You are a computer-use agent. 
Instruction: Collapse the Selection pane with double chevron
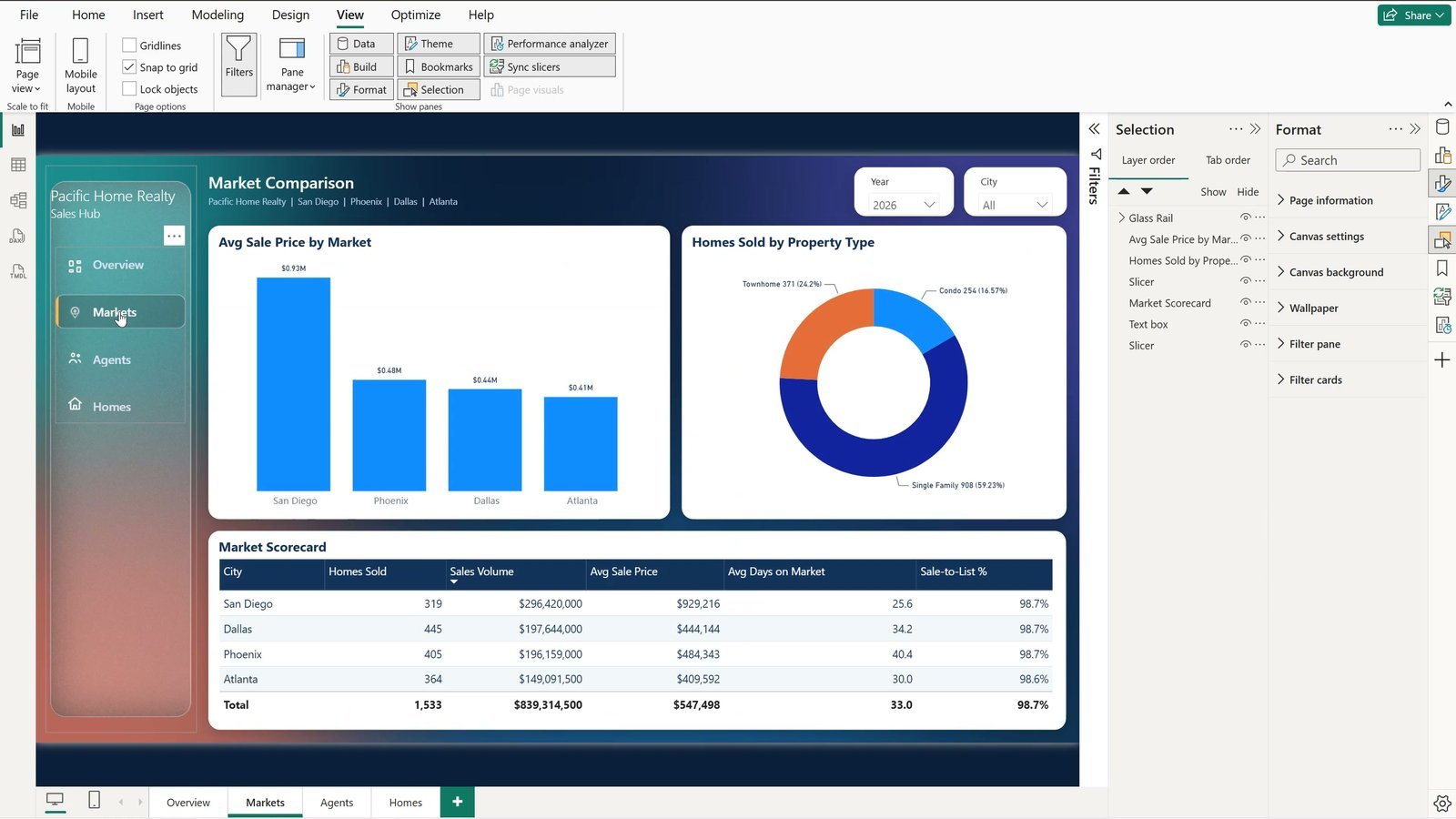point(1256,129)
